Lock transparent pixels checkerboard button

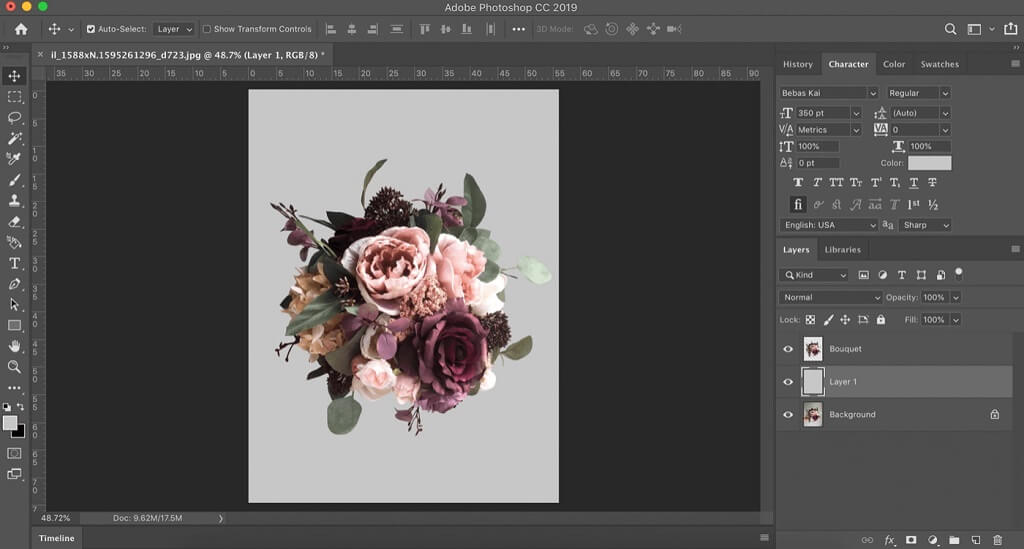pos(810,320)
